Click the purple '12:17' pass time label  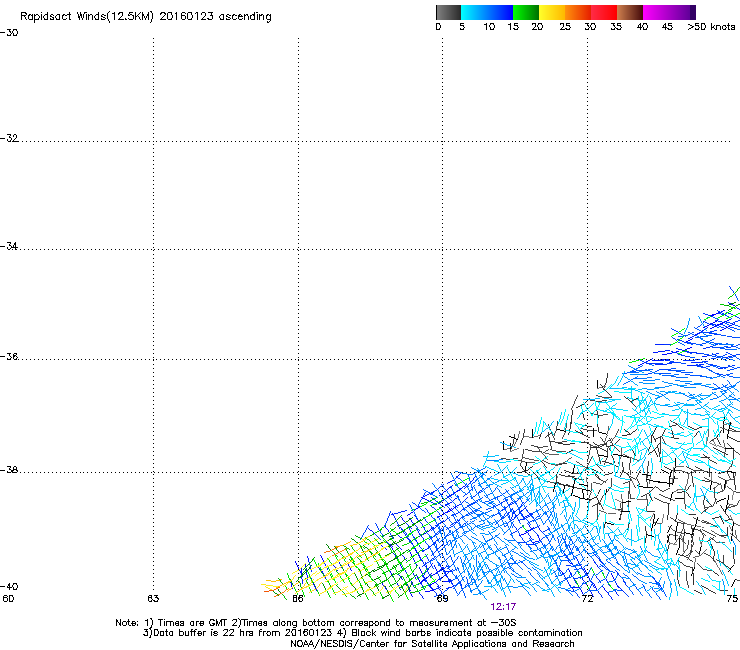[x=503, y=607]
